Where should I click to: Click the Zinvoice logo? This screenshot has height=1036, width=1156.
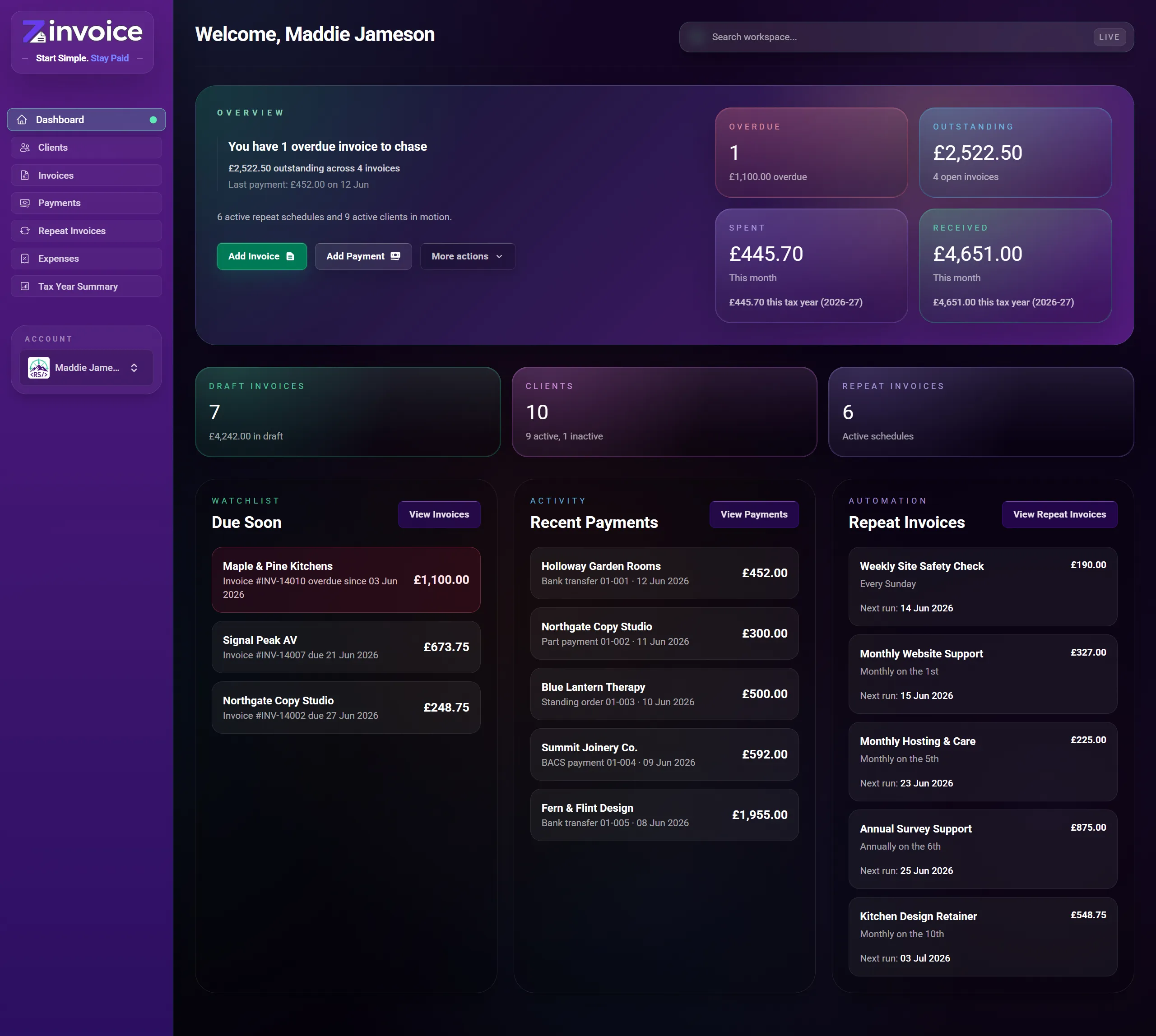click(x=82, y=32)
